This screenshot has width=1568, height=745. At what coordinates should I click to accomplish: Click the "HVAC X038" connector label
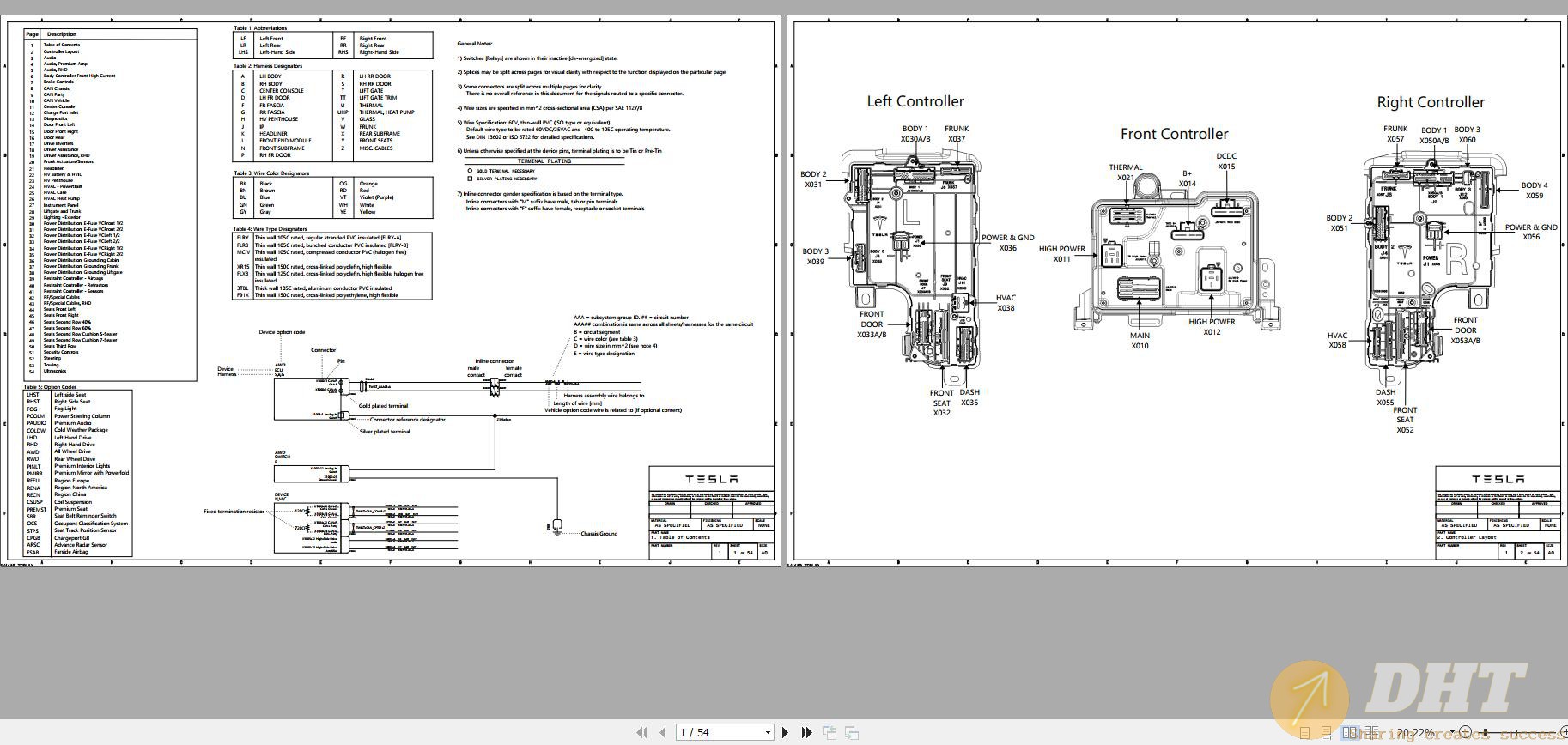point(1006,303)
